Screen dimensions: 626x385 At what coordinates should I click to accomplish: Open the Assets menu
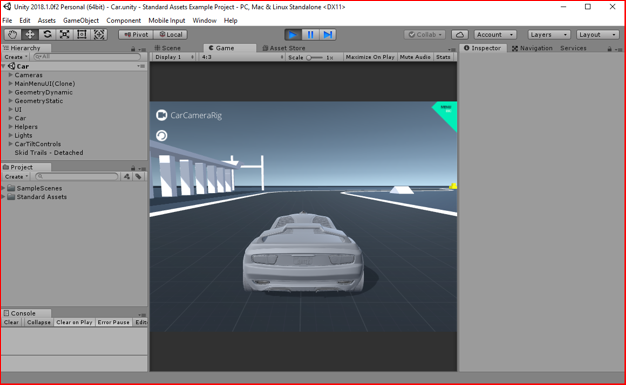coord(47,20)
